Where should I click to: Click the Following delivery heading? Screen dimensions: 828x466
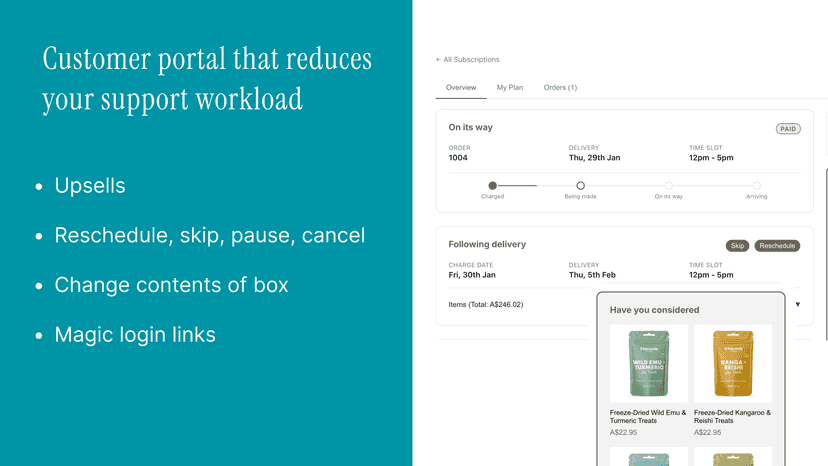[x=487, y=244]
